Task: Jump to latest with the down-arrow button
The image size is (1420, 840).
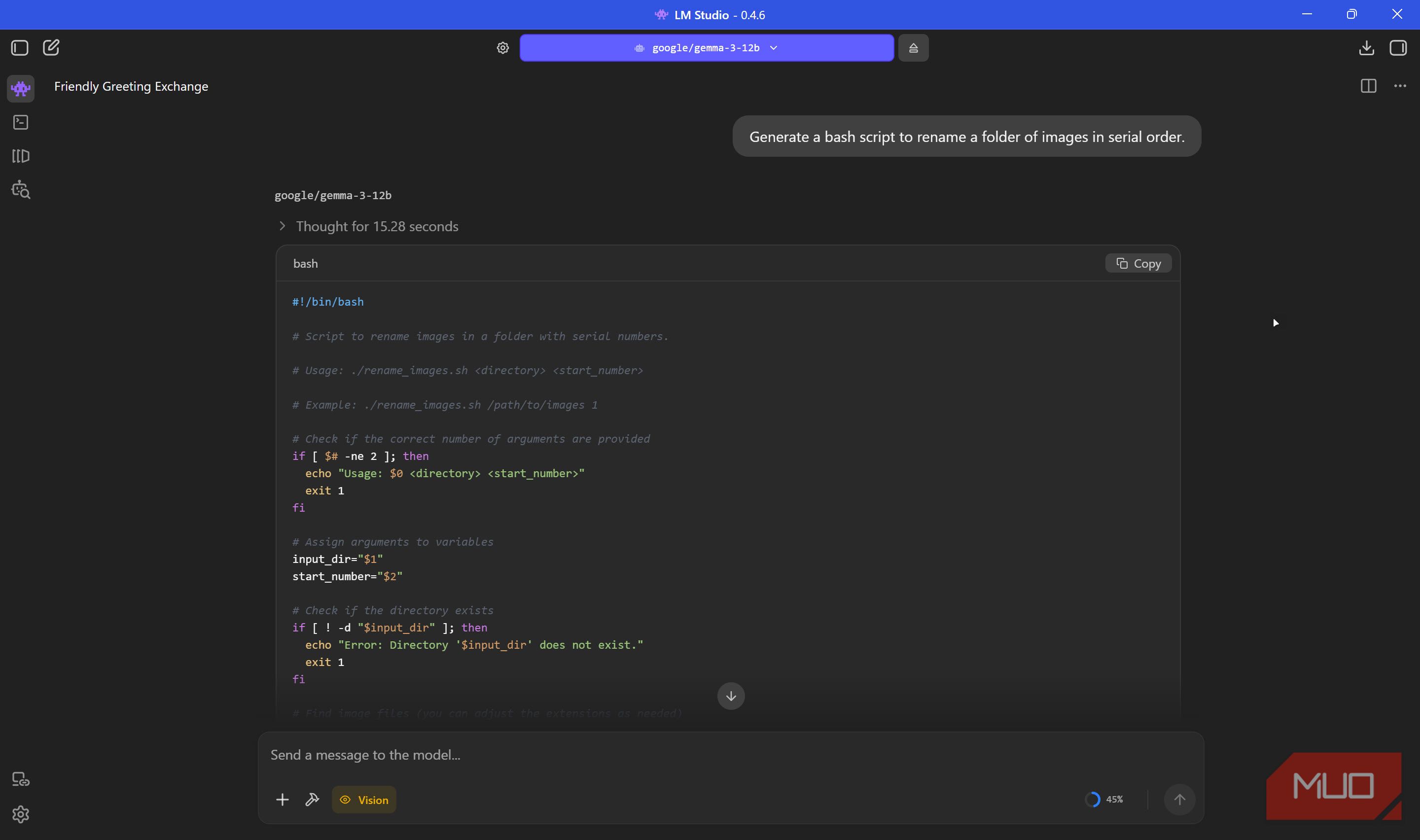Action: (731, 696)
